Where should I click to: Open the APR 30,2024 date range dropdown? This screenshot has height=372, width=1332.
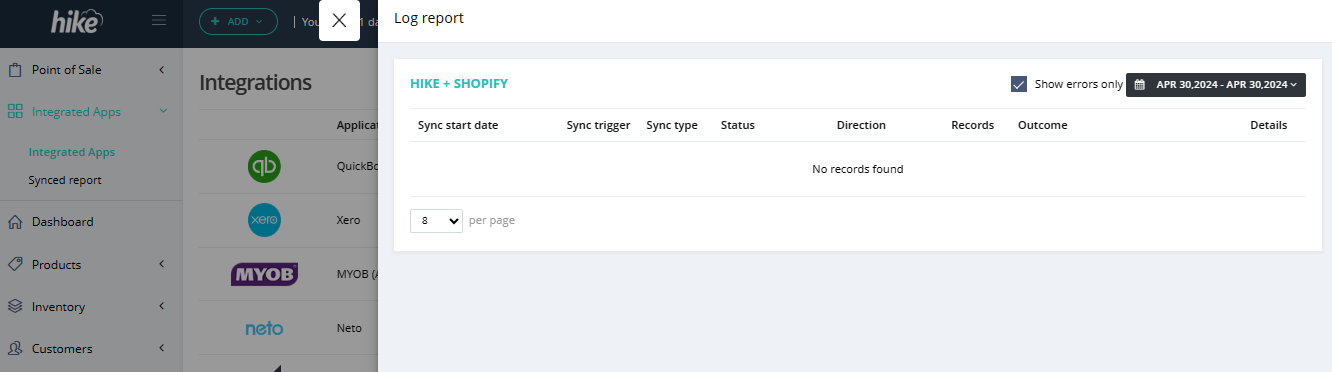[1216, 85]
